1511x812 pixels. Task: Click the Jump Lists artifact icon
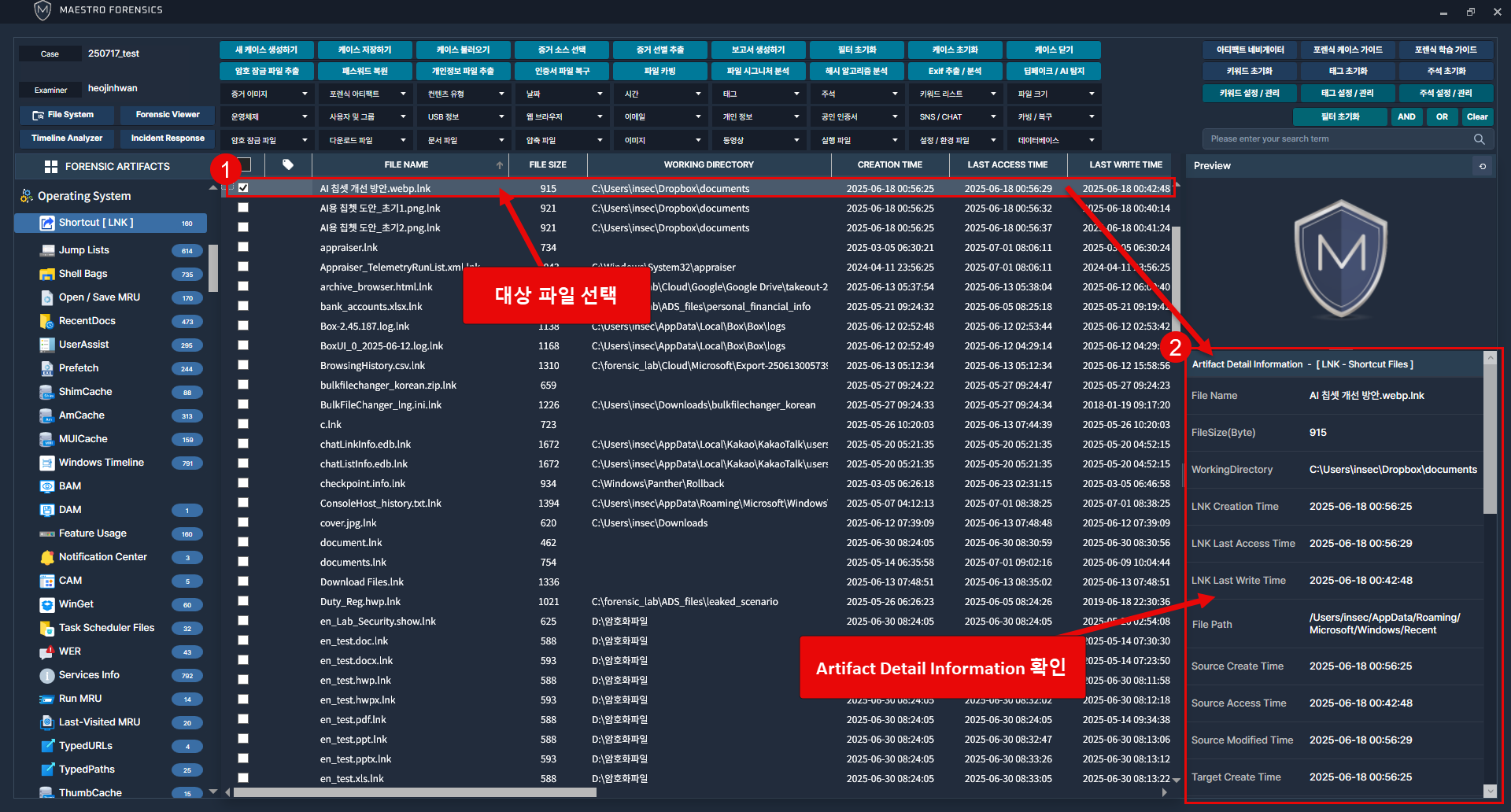(46, 250)
